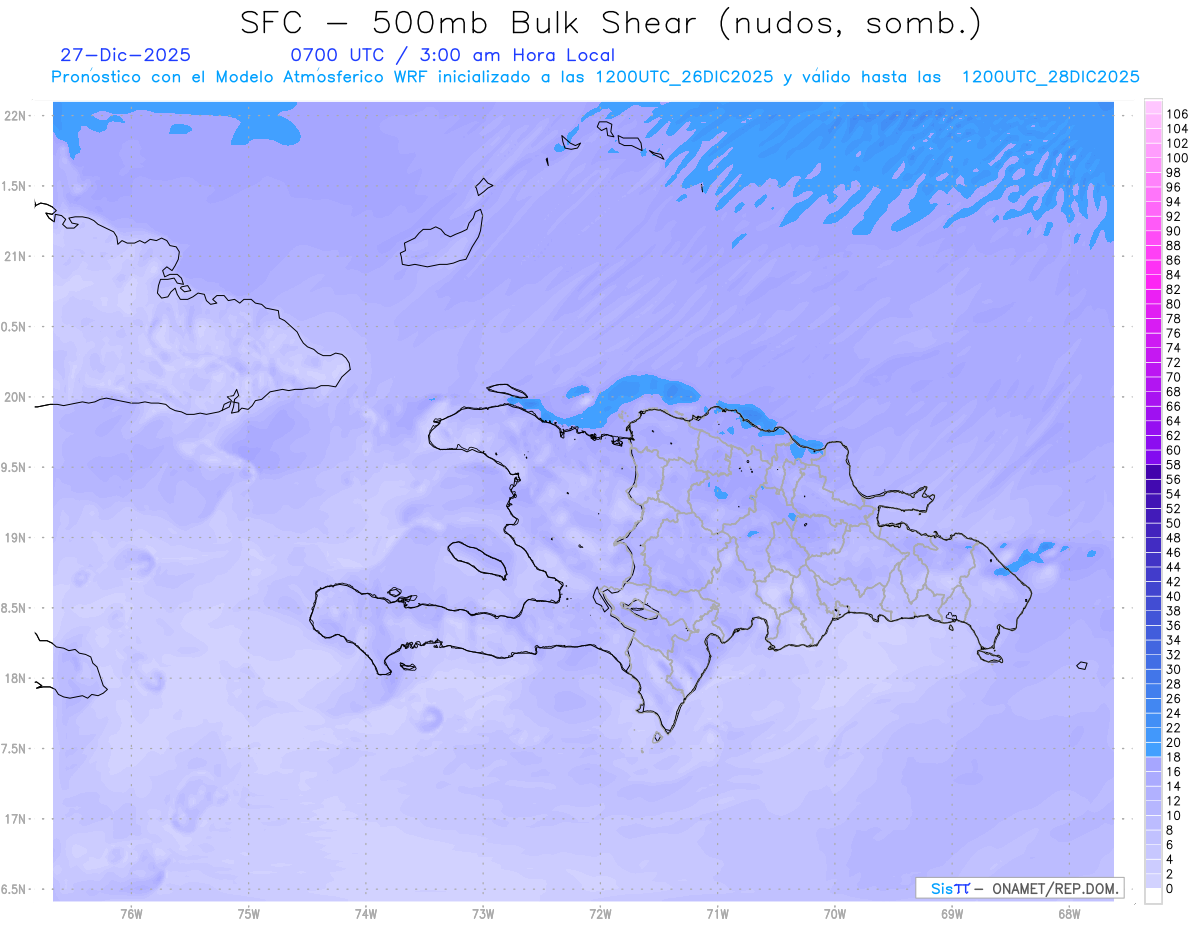The image size is (1200, 927).
Task: Click the '22N' latitude label
Action: 15,116
